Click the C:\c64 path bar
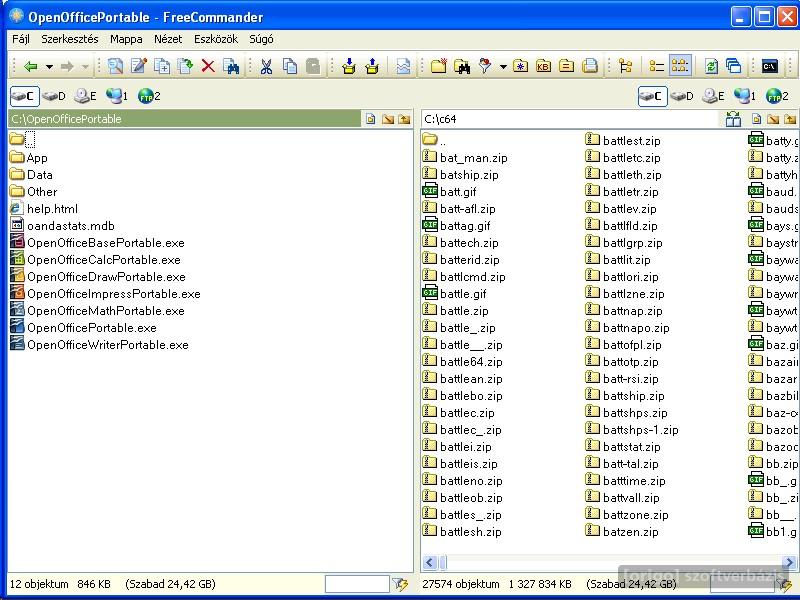The image size is (800, 600). coord(571,119)
